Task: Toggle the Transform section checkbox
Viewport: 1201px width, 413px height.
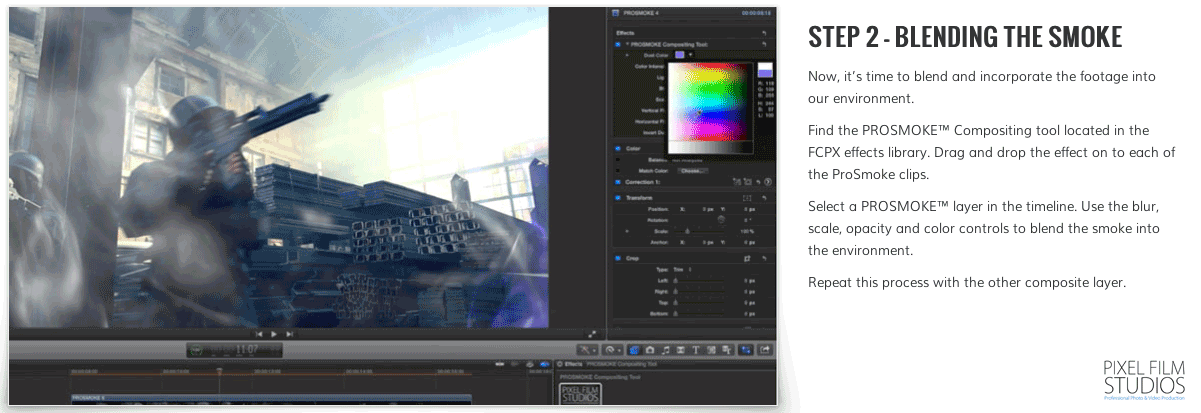Action: [618, 197]
